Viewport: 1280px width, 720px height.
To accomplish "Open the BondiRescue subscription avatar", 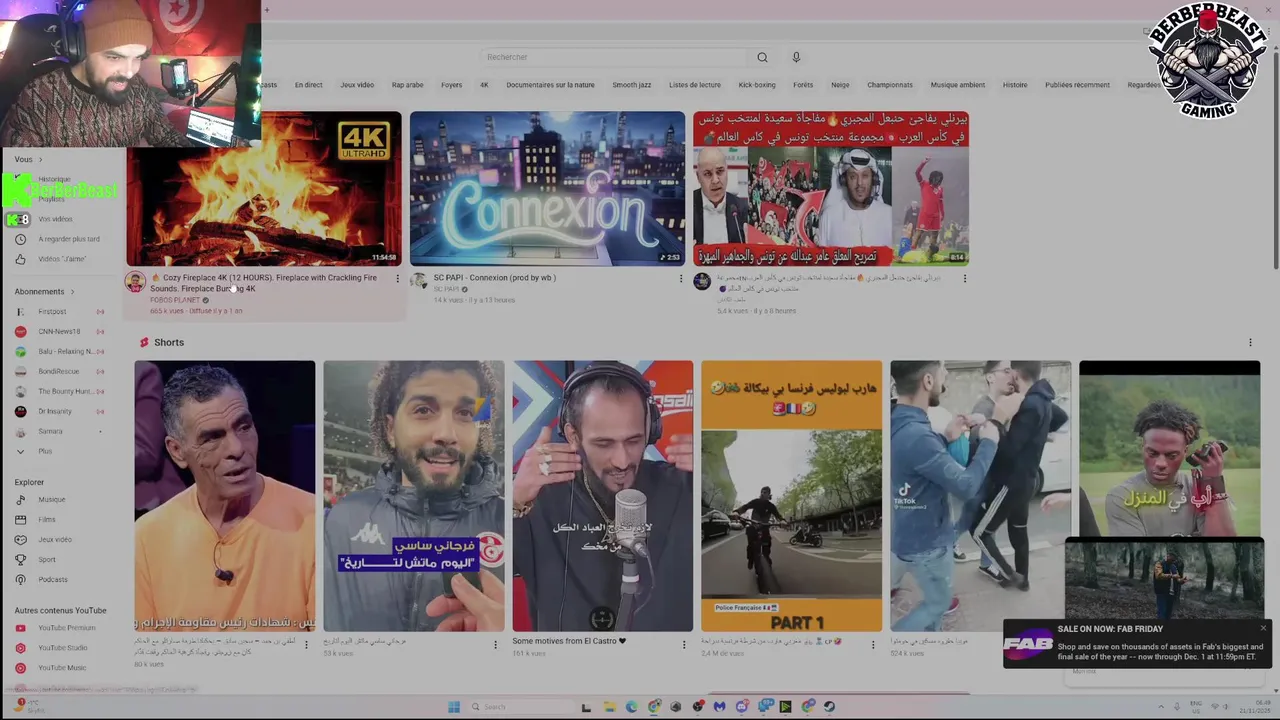I will (20, 372).
